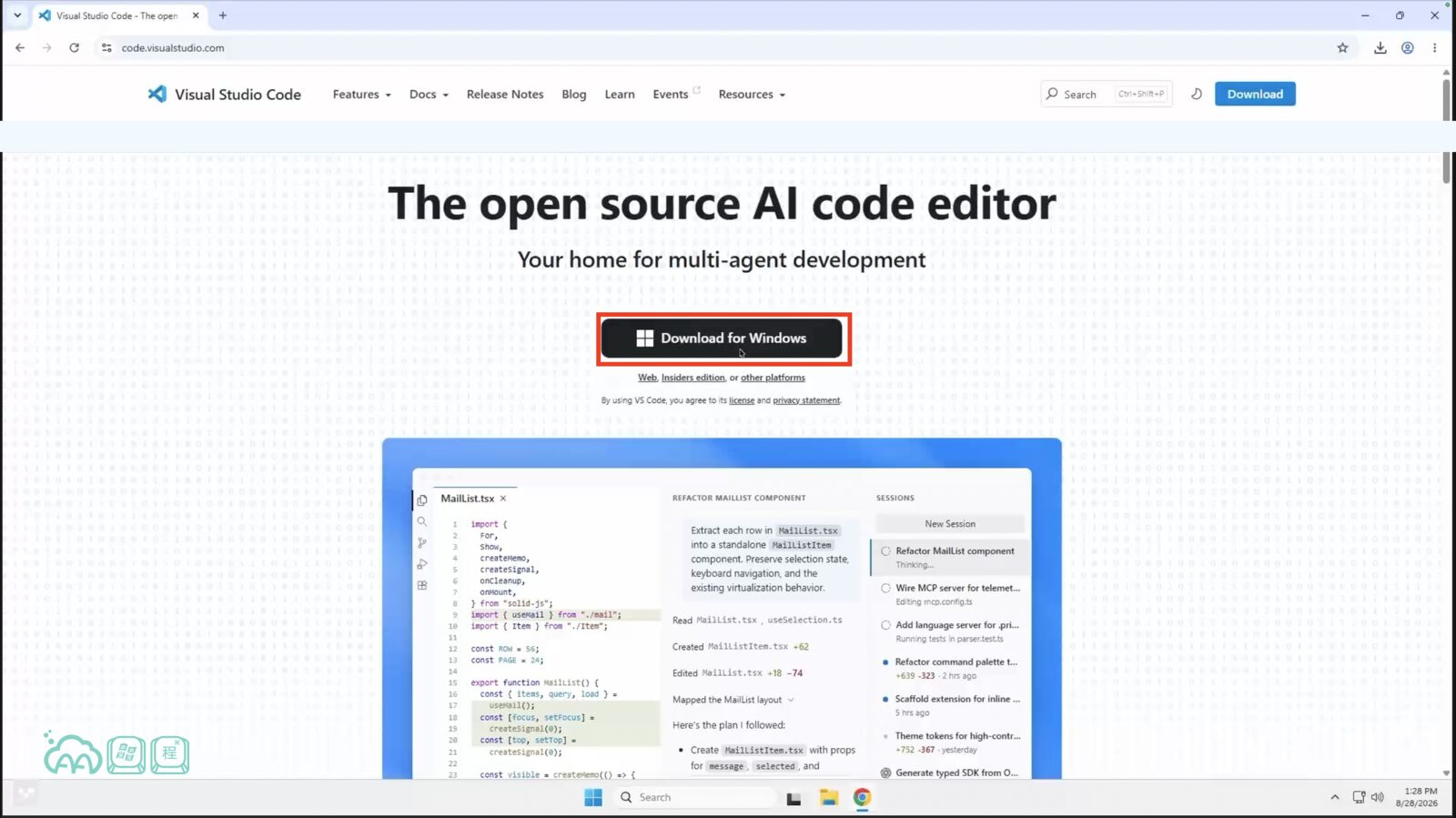Click the blue Download button in header
The width and height of the screenshot is (1456, 818).
(x=1255, y=94)
